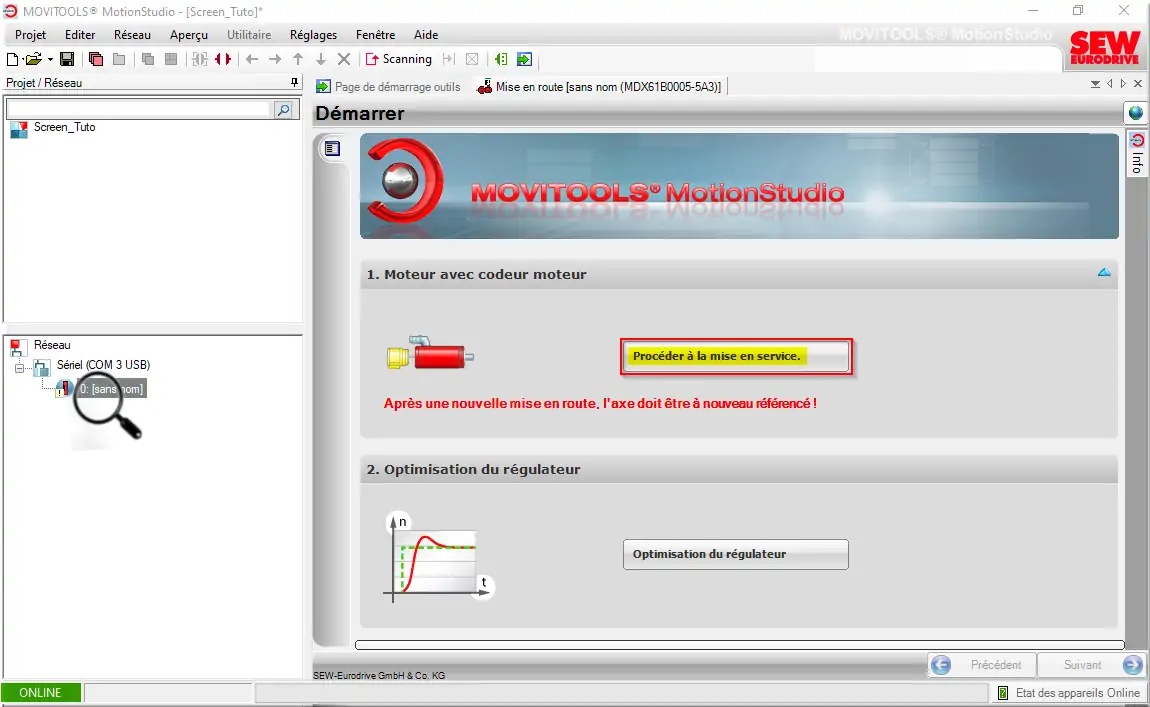Screen dimensions: 1150x707
Task: Open the Aperçu menu
Action: pyautogui.click(x=188, y=34)
